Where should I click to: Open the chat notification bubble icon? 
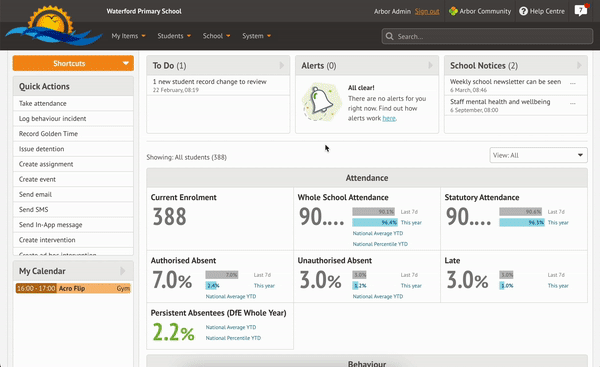pyautogui.click(x=581, y=10)
